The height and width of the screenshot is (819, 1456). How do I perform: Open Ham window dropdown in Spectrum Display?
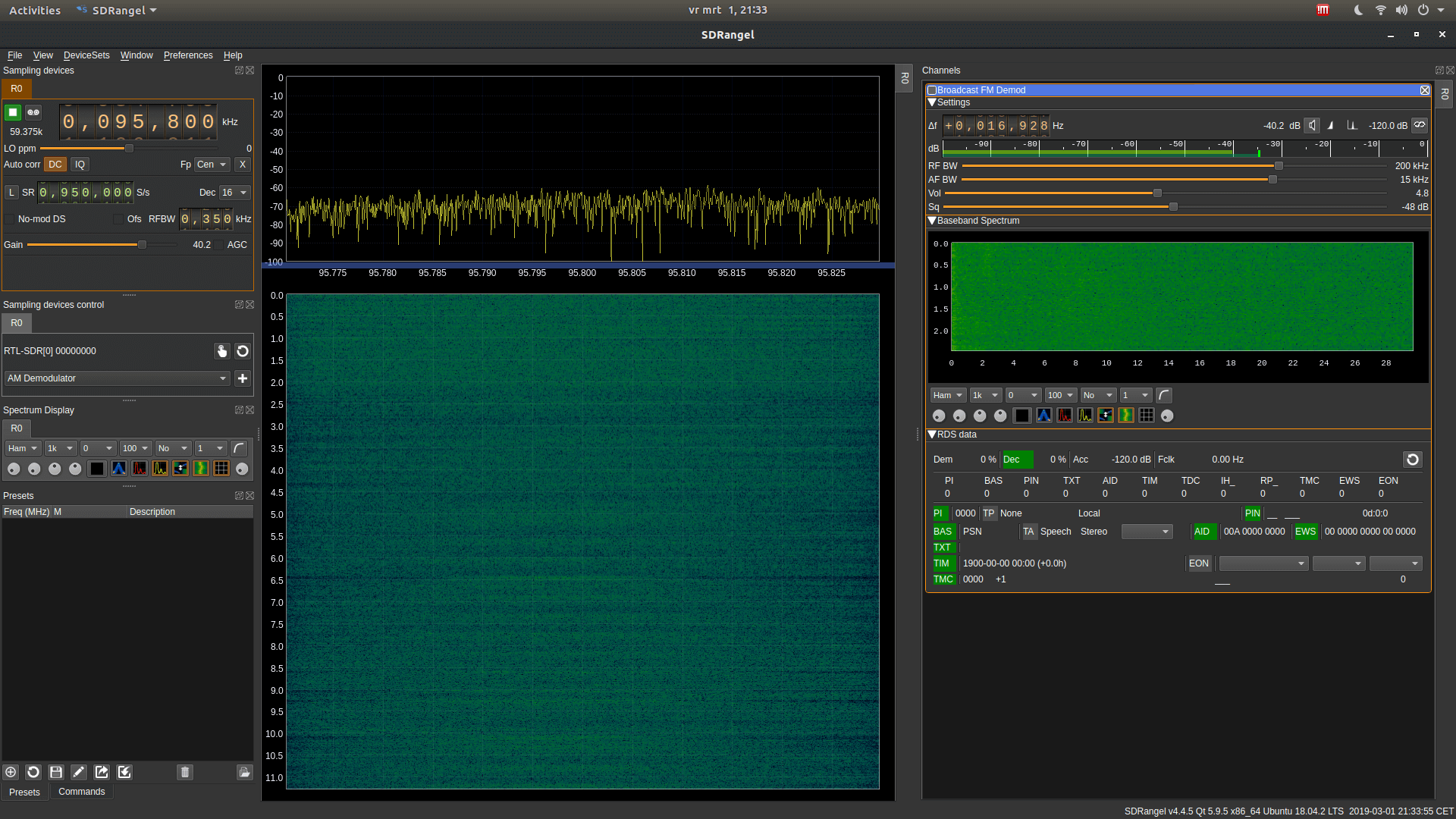[x=23, y=448]
